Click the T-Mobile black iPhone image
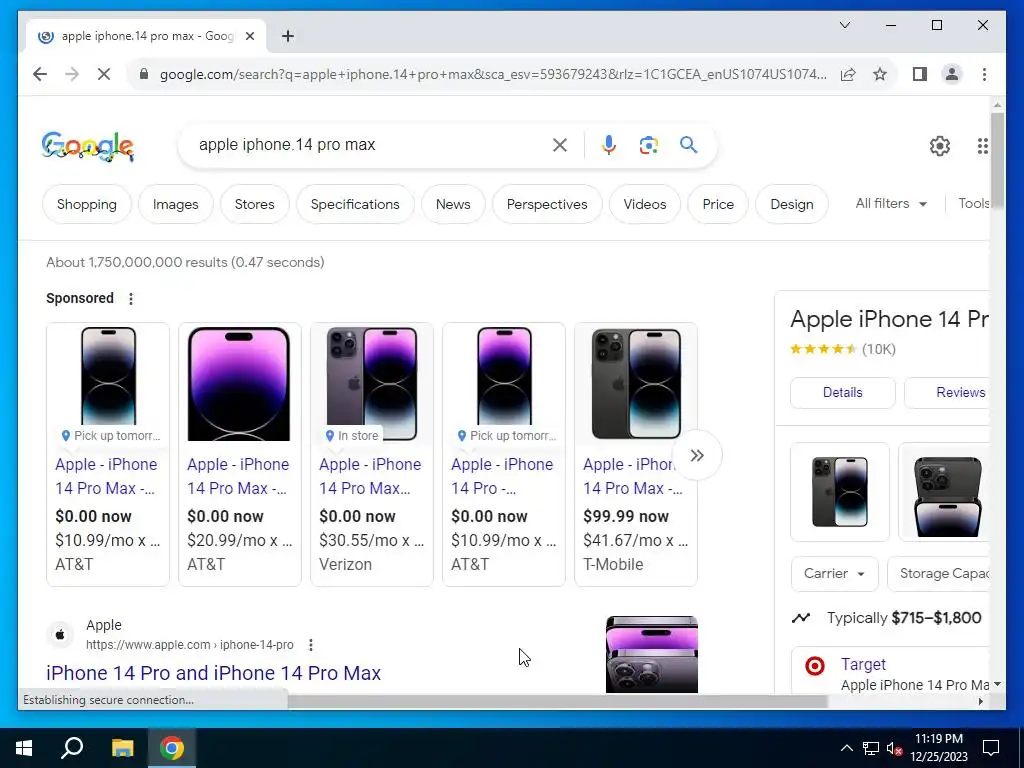1024x768 pixels. click(x=635, y=383)
